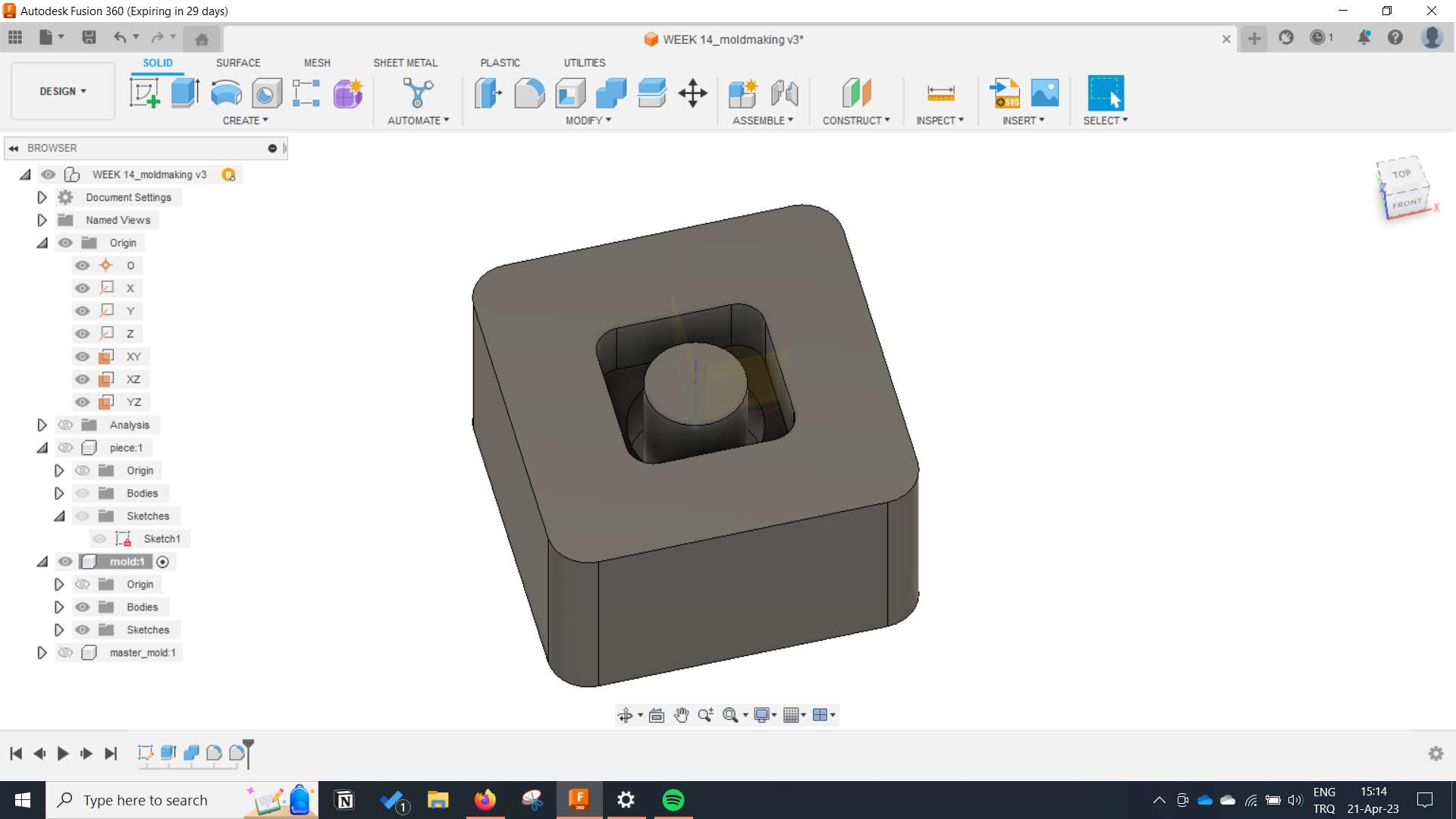
Task: Open the Data Panel grid icon
Action: pos(15,37)
